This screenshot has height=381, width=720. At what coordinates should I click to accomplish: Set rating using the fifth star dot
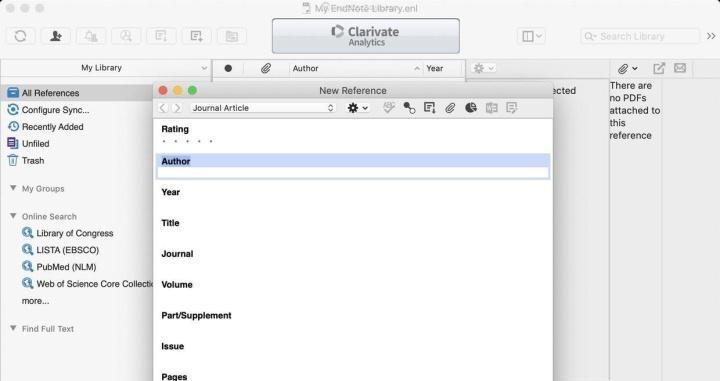[x=211, y=141]
